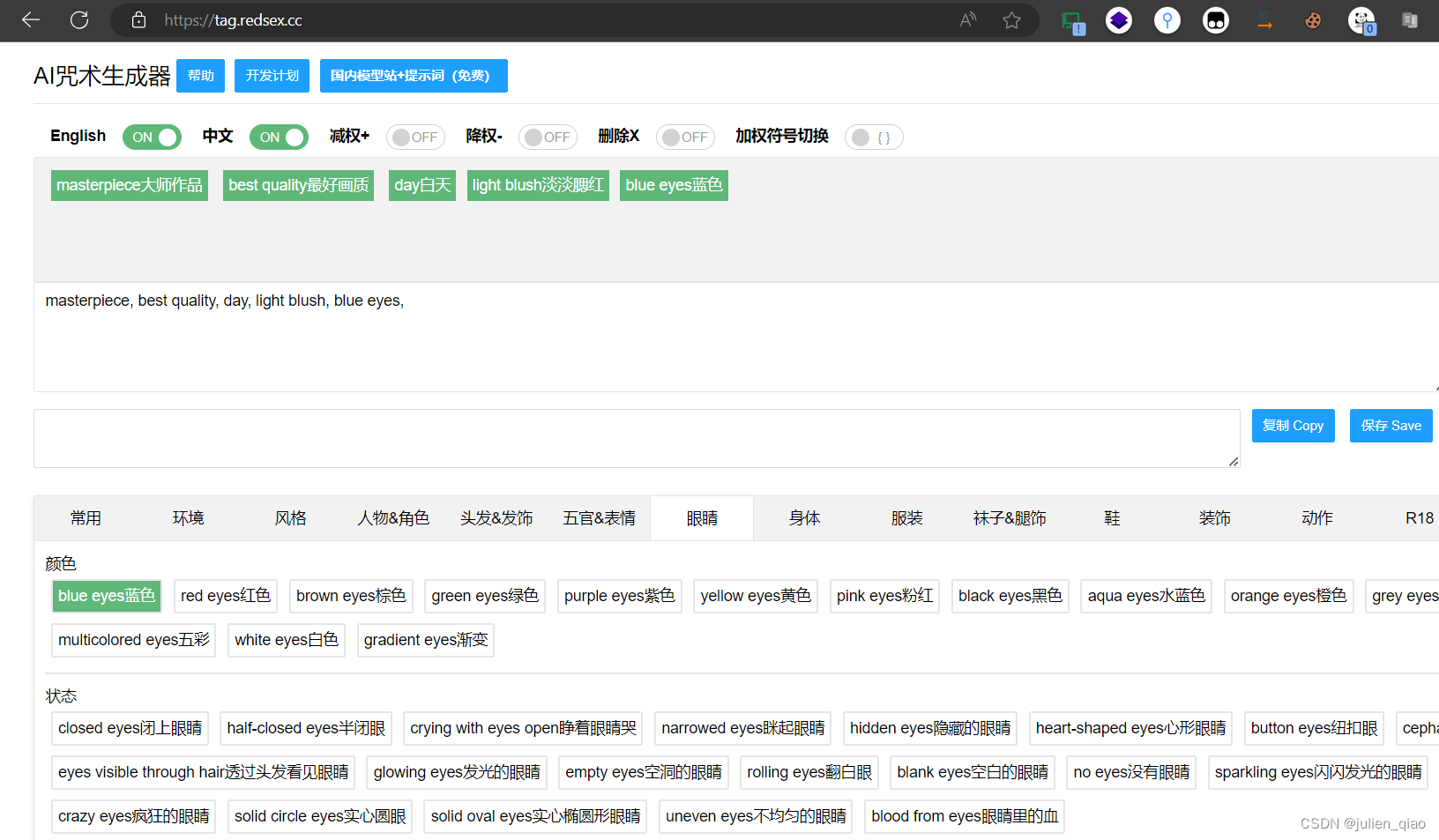Click the blue eyes蓝色 tag in selected area

click(674, 185)
